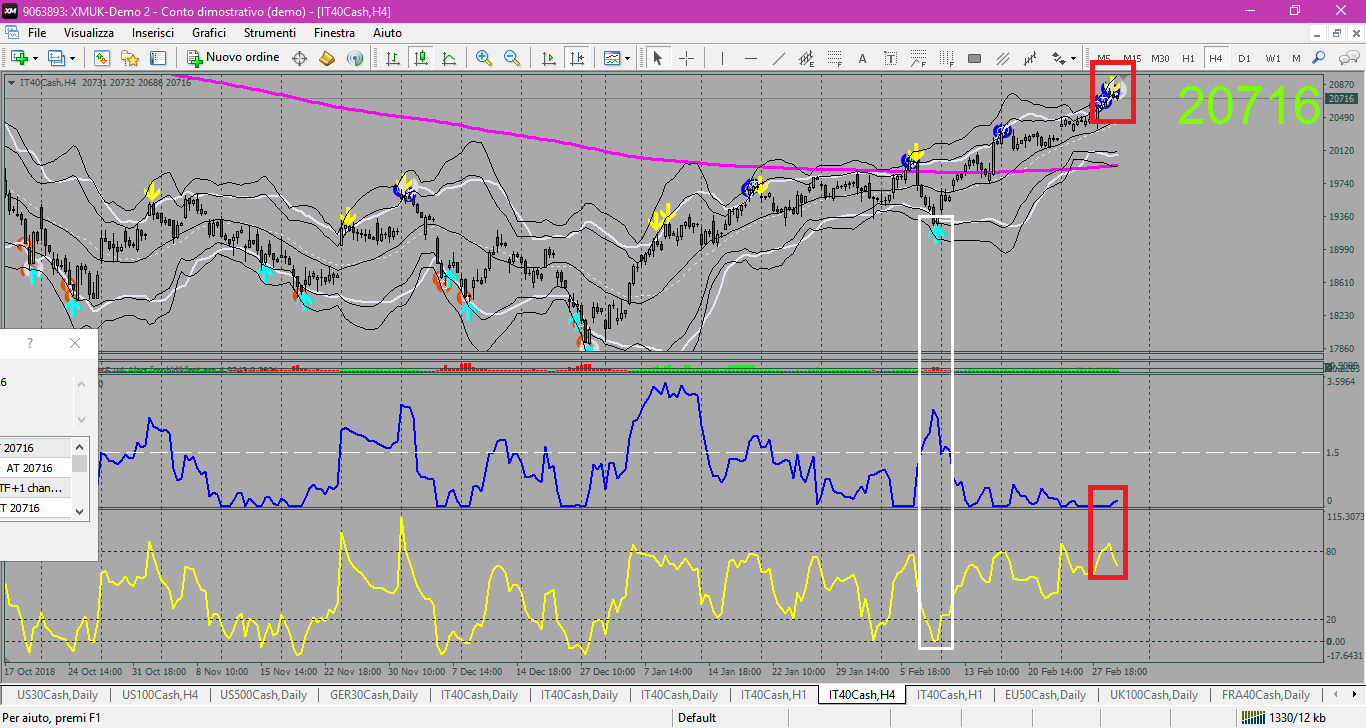Switch to US30Cash,Daily chart tab
The height and width of the screenshot is (728, 1366).
pos(56,694)
